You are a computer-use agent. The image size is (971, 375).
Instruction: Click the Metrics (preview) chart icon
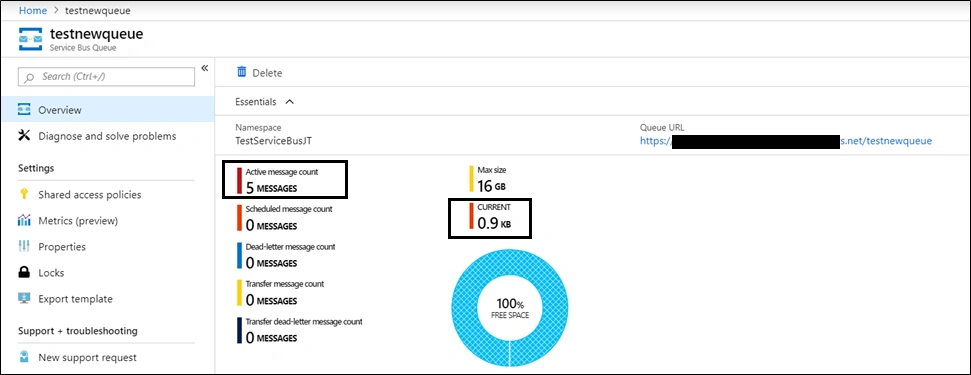tap(24, 220)
